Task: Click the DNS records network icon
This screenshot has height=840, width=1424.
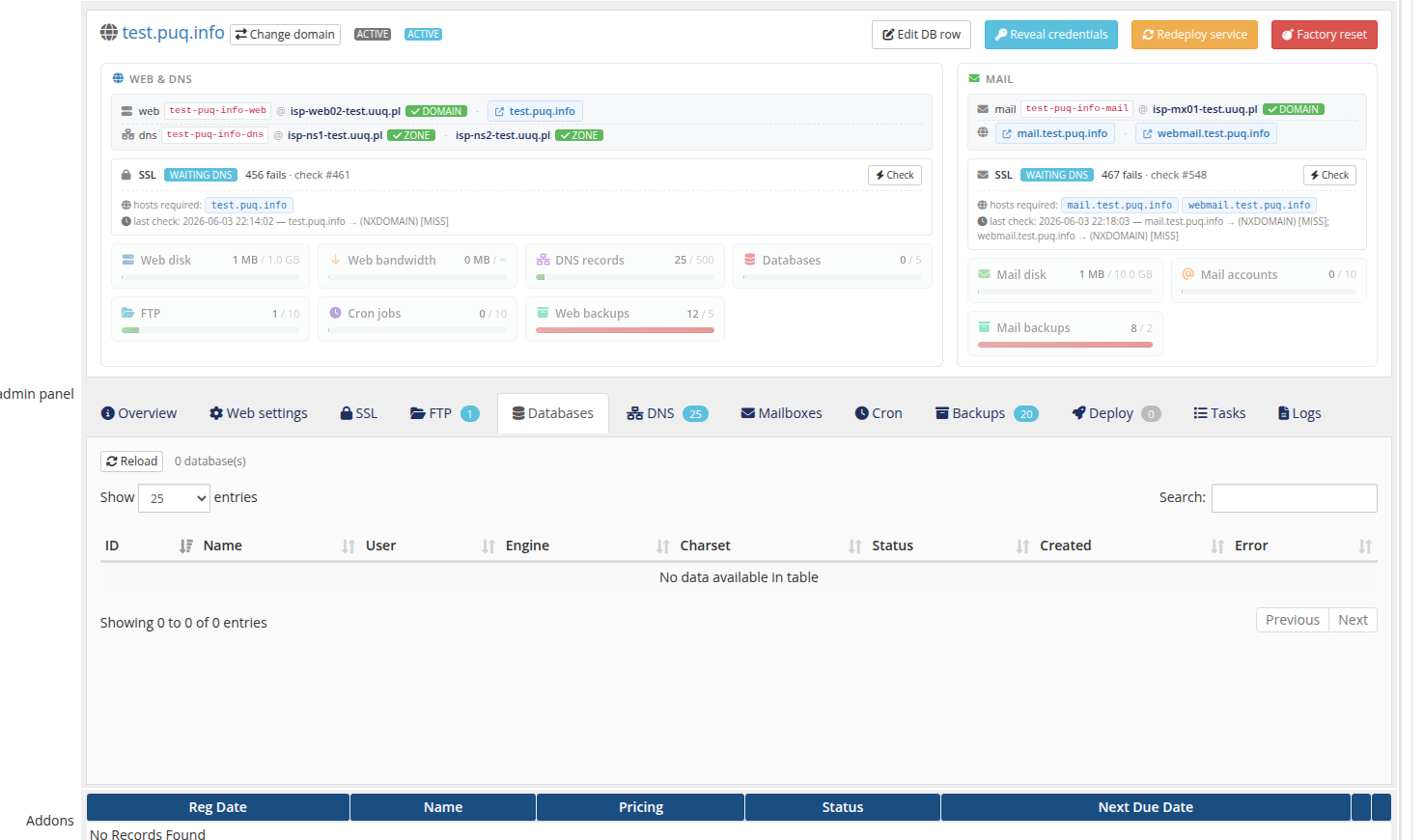Action: point(543,260)
